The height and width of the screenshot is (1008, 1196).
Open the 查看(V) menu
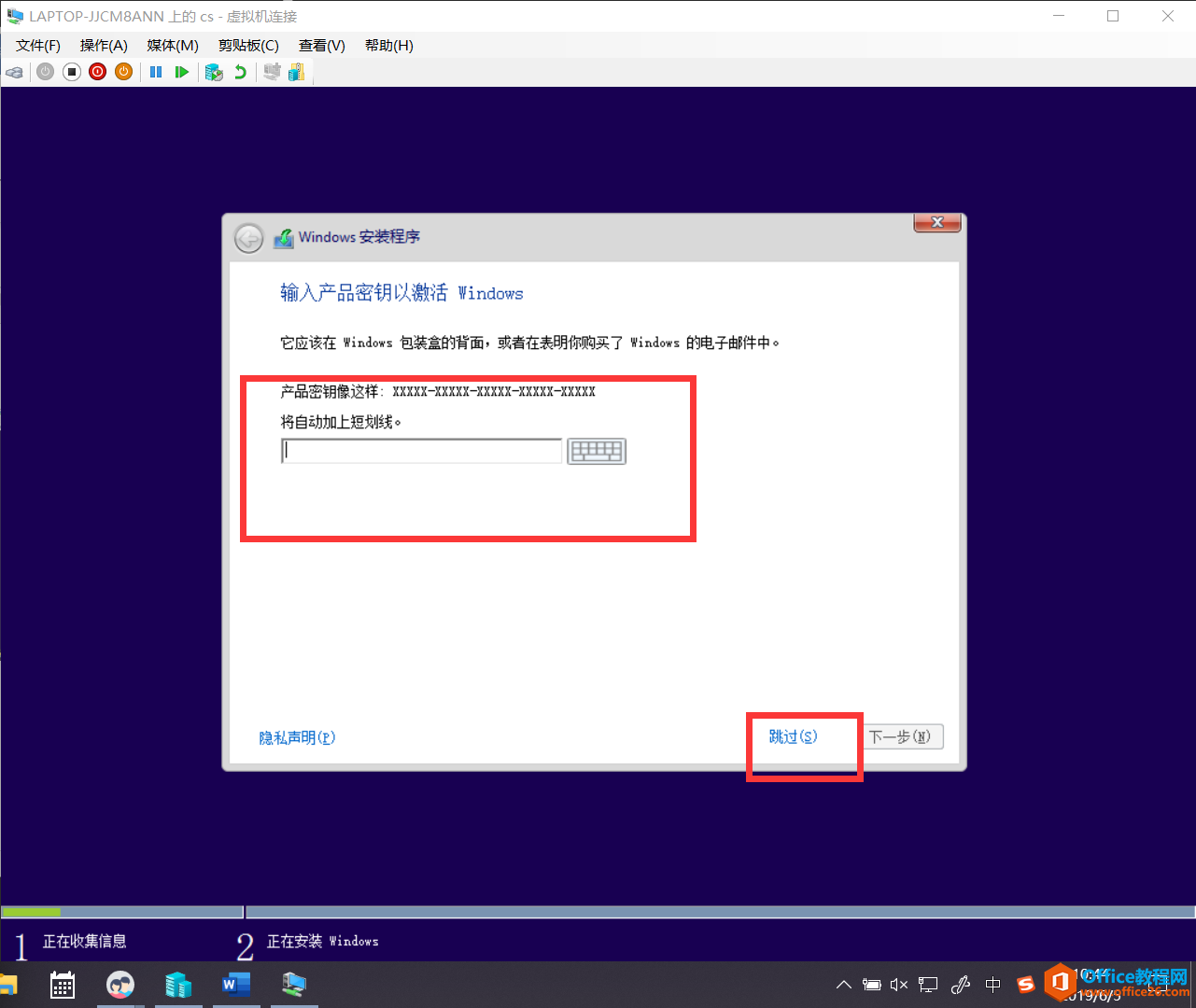[322, 46]
